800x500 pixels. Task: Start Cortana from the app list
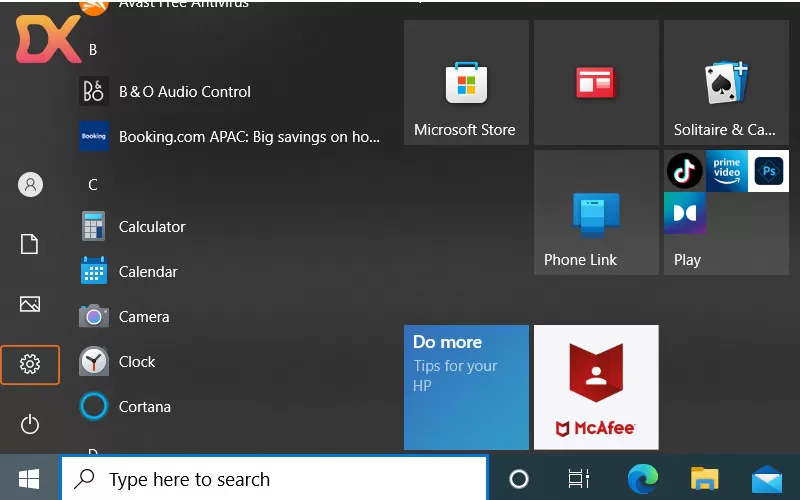[144, 407]
